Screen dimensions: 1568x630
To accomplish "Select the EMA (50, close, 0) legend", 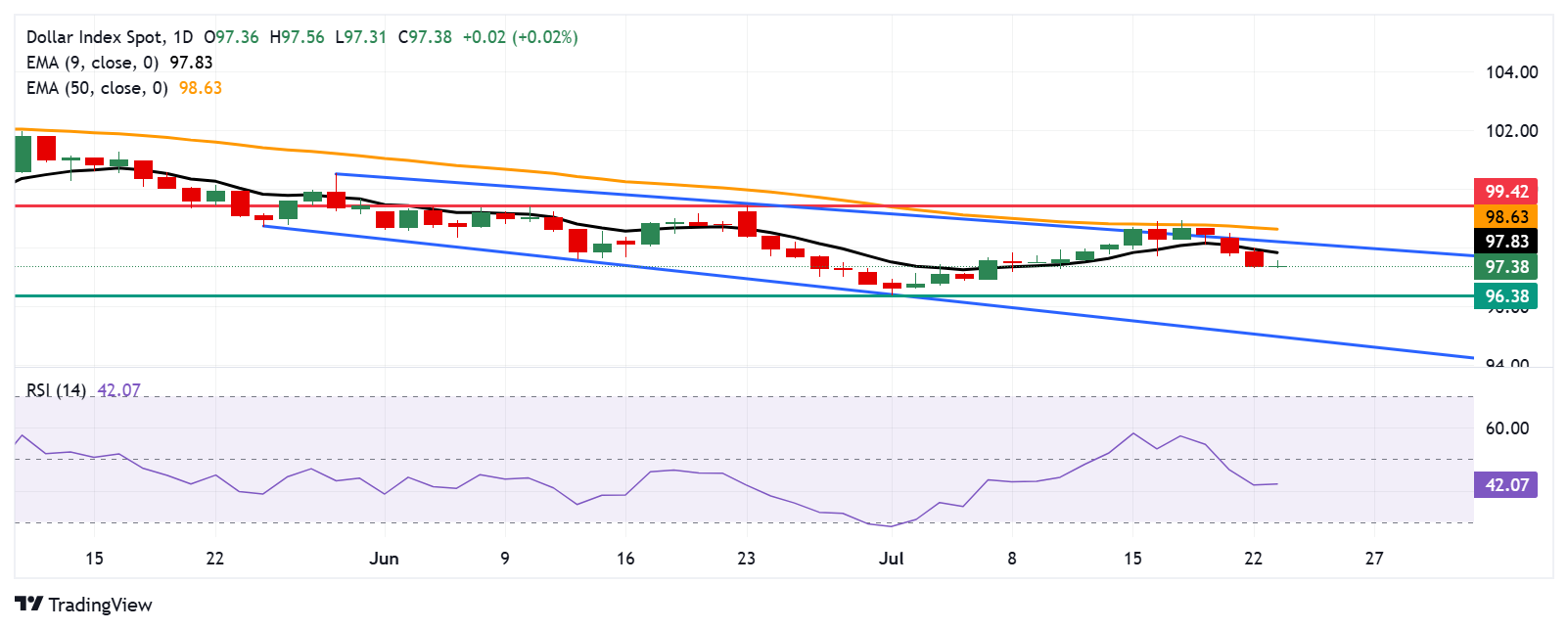I will (97, 88).
